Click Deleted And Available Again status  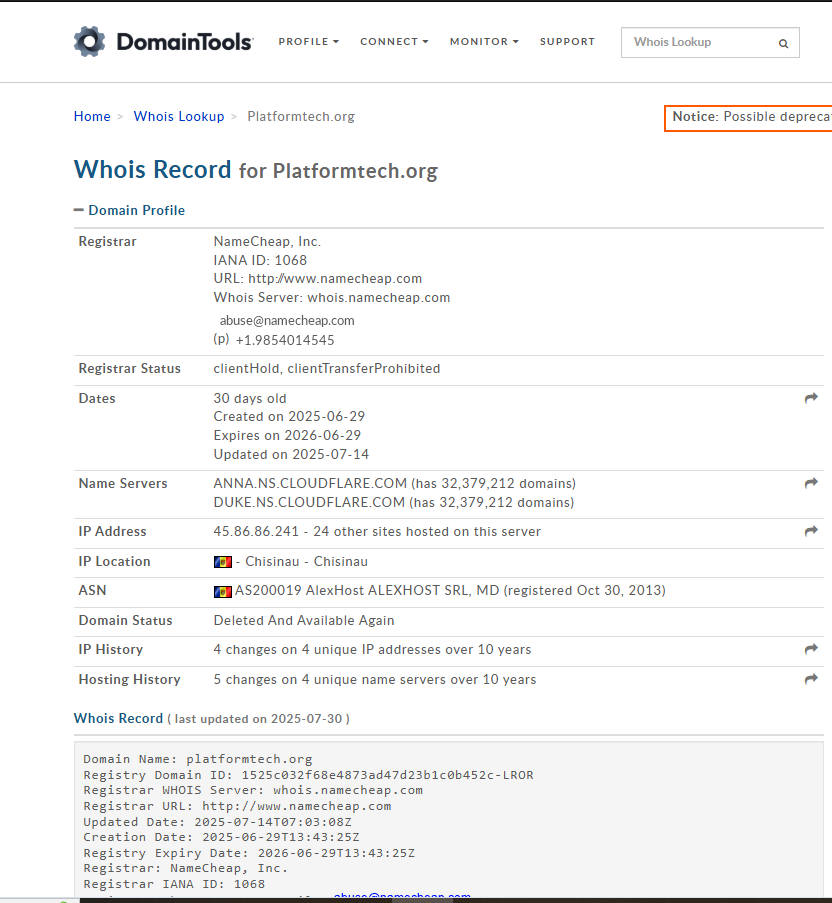tap(304, 620)
